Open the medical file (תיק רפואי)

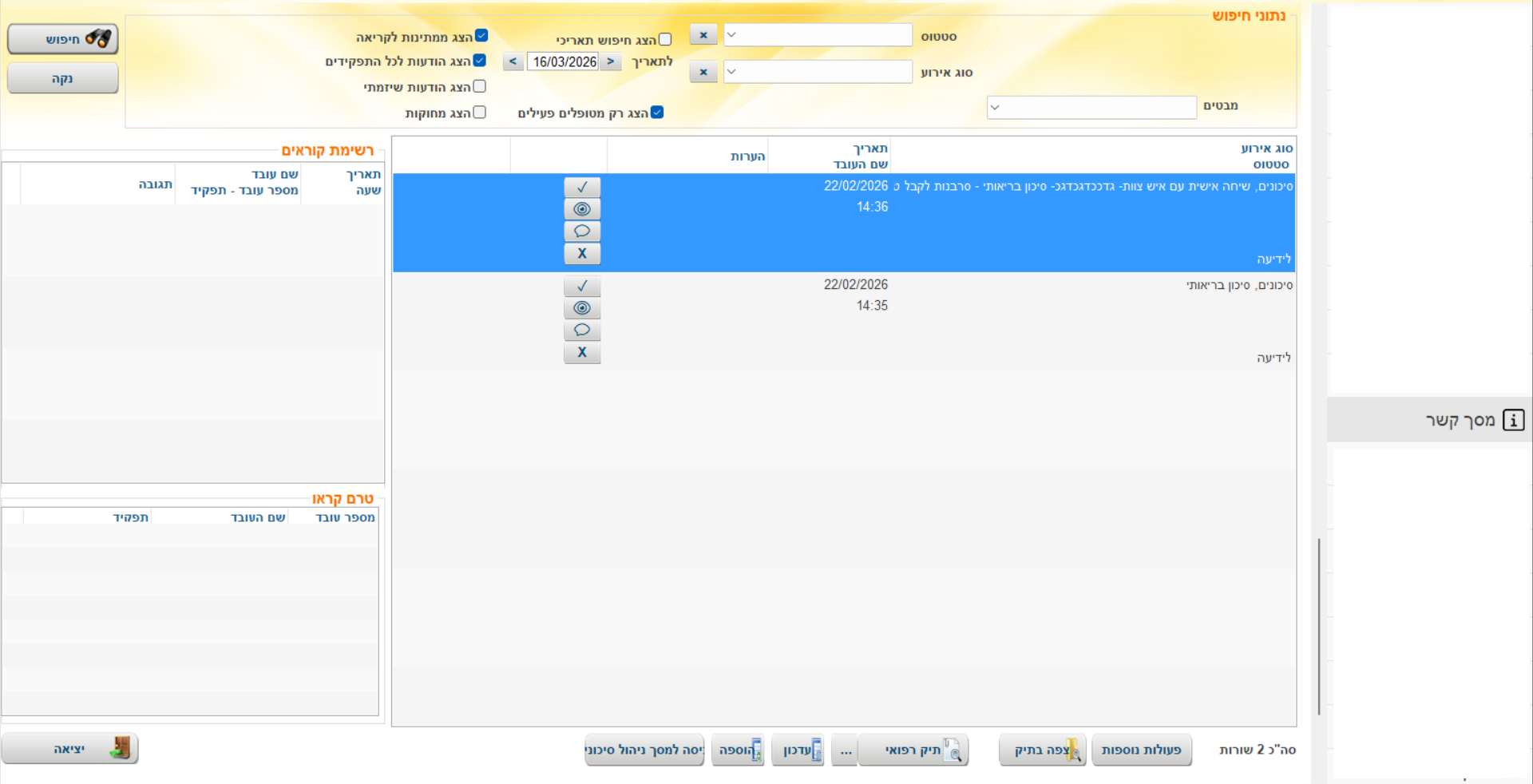pos(913,750)
